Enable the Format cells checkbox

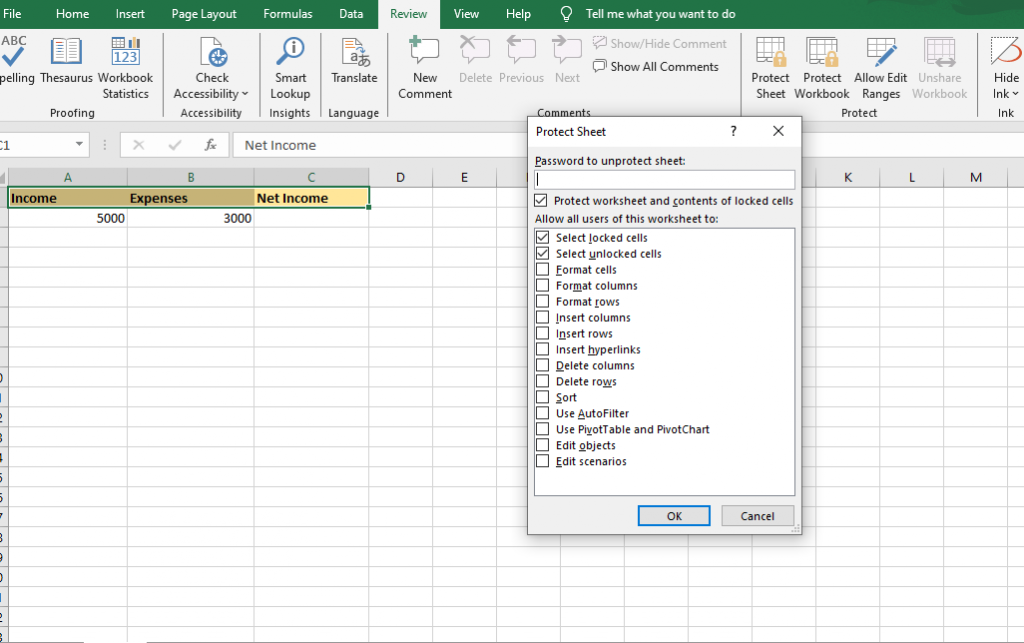tap(543, 270)
